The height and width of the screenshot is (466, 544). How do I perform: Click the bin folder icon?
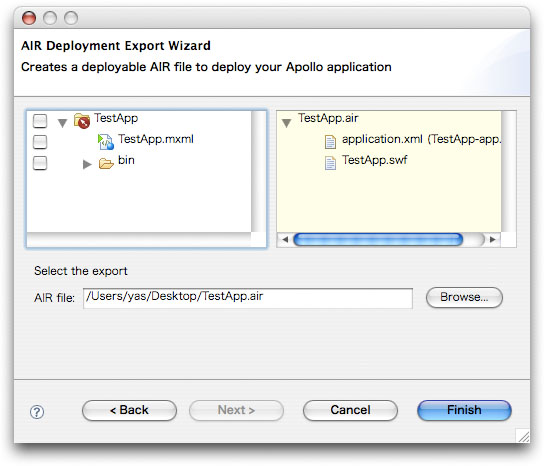(x=106, y=163)
